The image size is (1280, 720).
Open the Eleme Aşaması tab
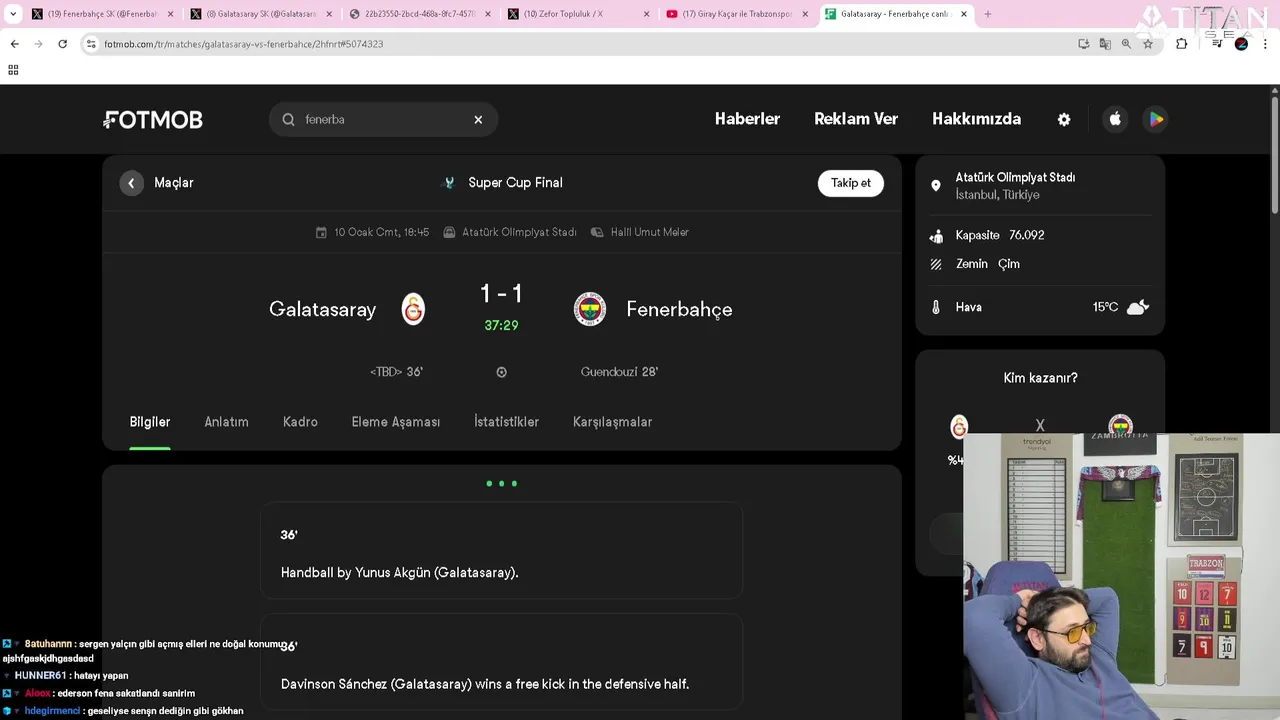(396, 422)
